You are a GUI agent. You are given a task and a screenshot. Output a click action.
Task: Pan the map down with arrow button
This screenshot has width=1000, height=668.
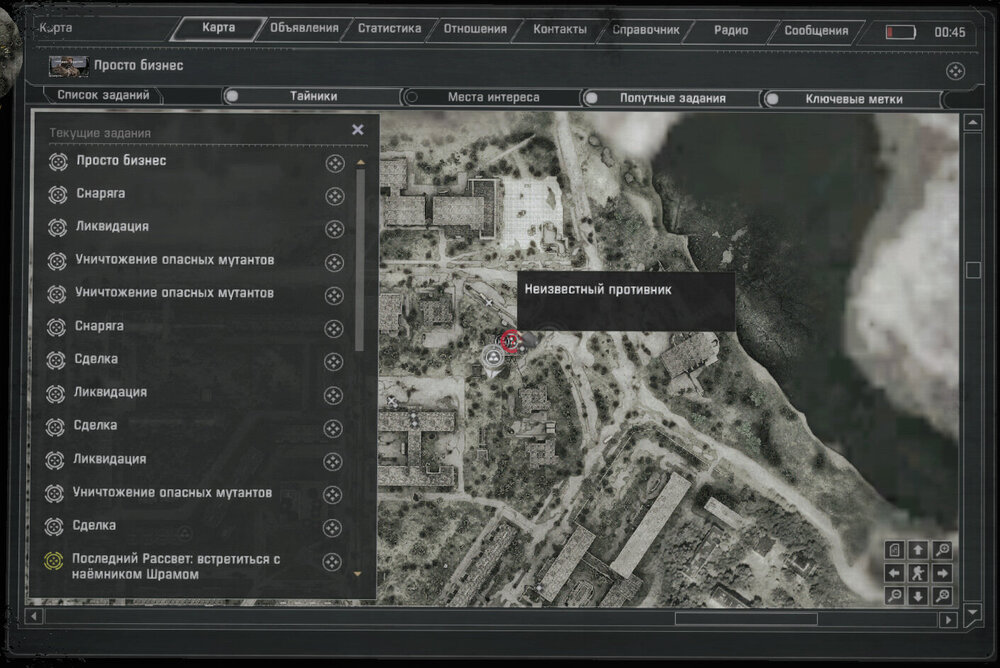coord(918,596)
